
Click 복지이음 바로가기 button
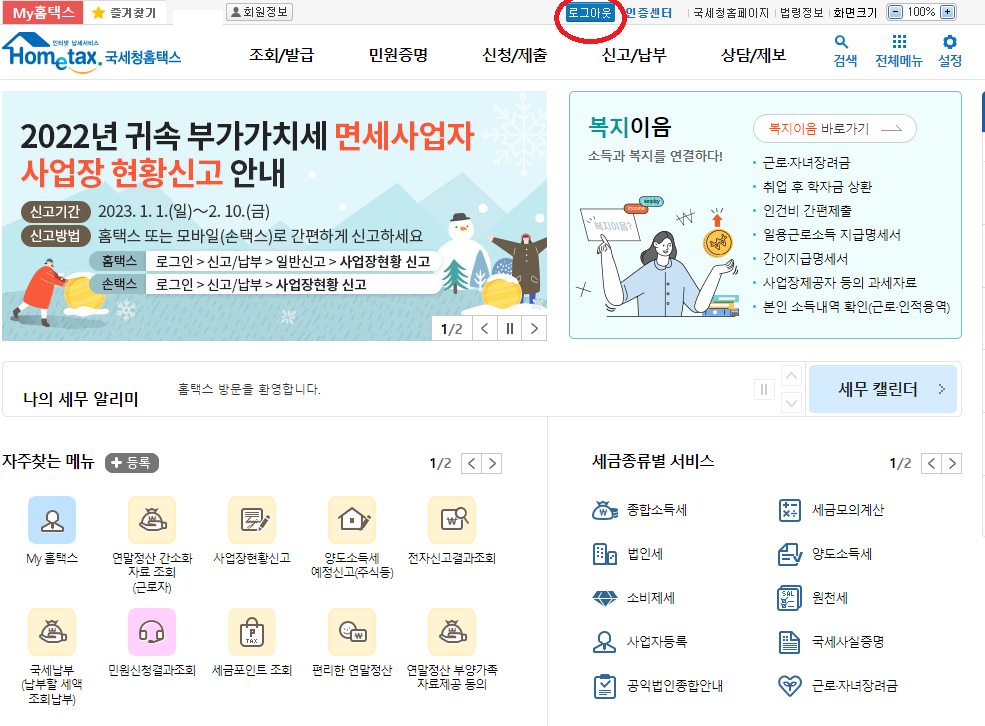click(834, 129)
